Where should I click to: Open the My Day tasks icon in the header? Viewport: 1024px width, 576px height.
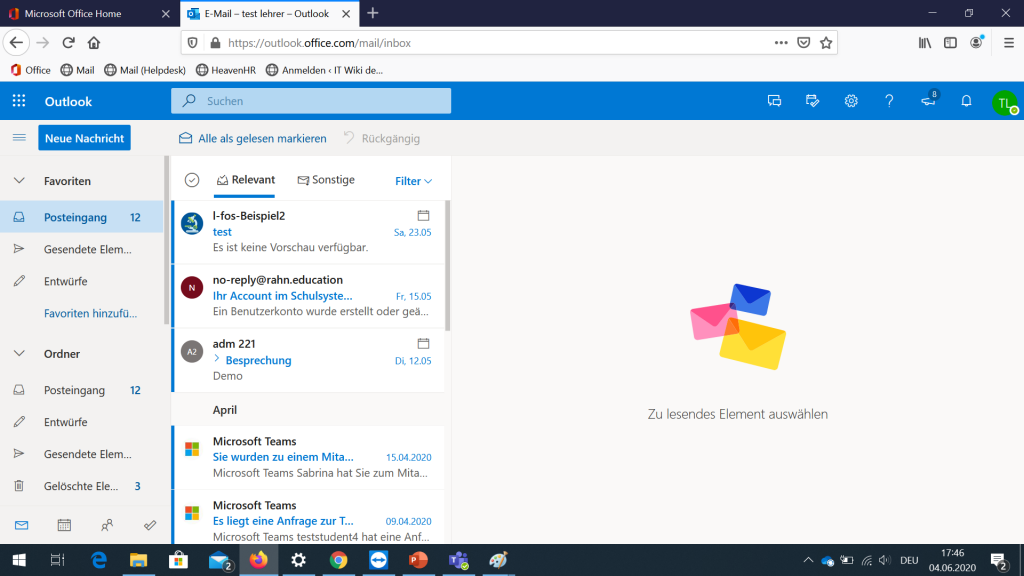[812, 101]
